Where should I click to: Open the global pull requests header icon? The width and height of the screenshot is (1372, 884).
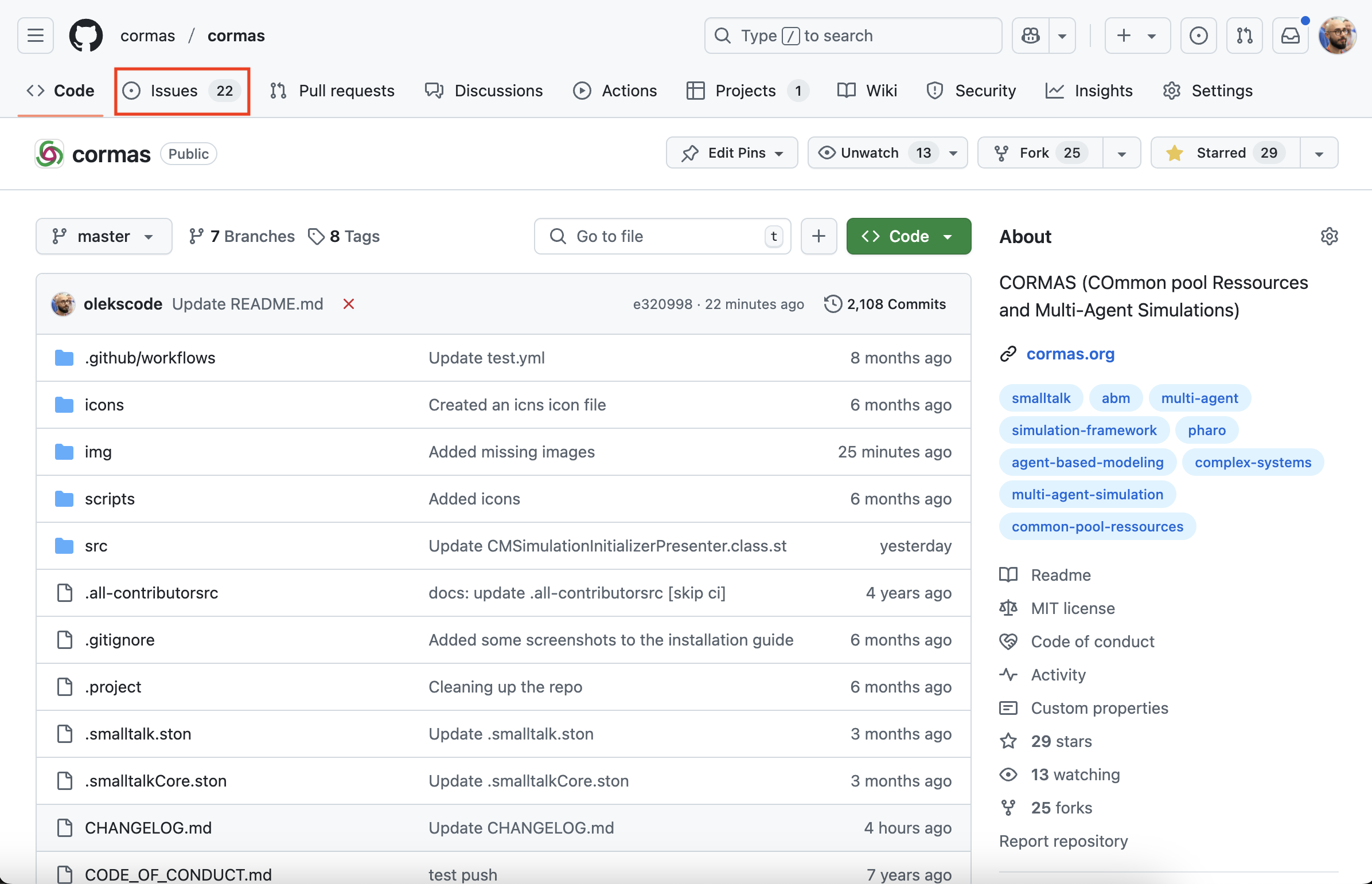(x=1244, y=36)
